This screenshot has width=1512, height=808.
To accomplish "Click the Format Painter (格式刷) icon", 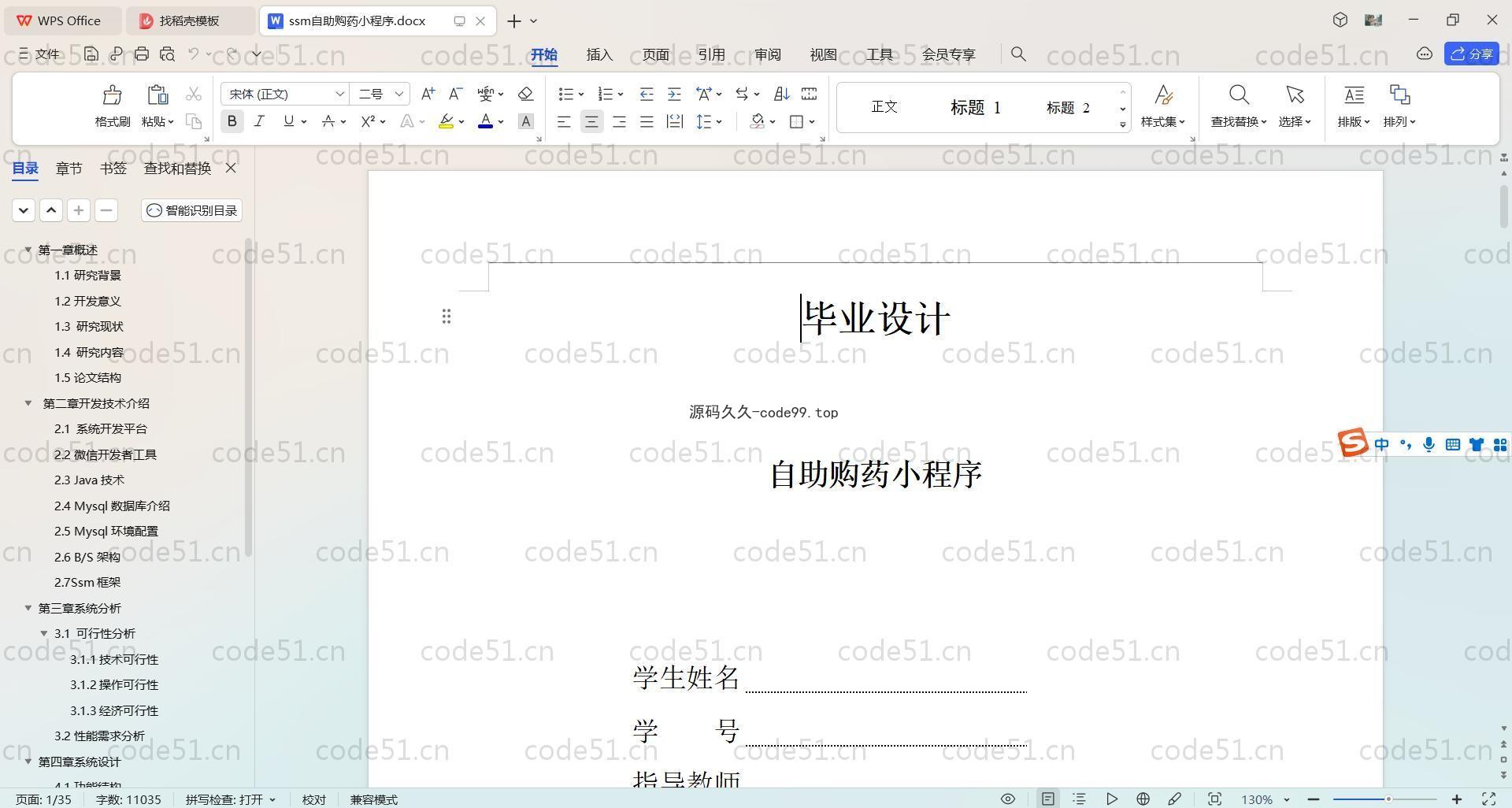I will point(112,95).
